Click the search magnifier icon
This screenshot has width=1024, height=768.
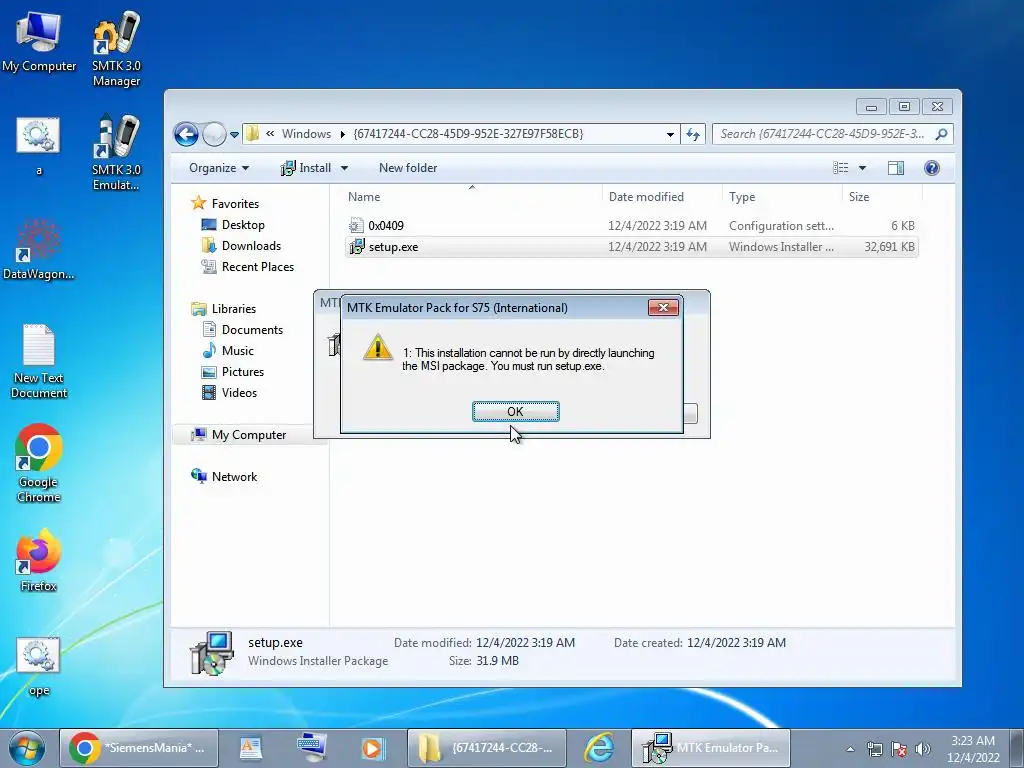coord(941,134)
